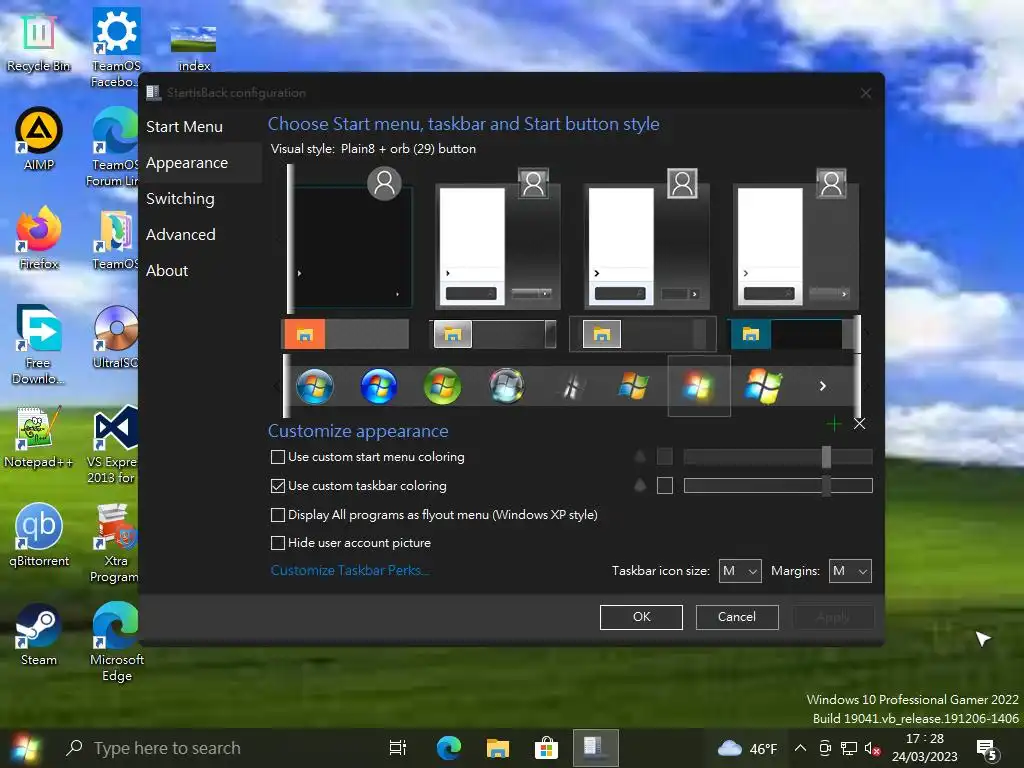1024x768 pixels.
Task: Open the About page
Action: coord(167,270)
